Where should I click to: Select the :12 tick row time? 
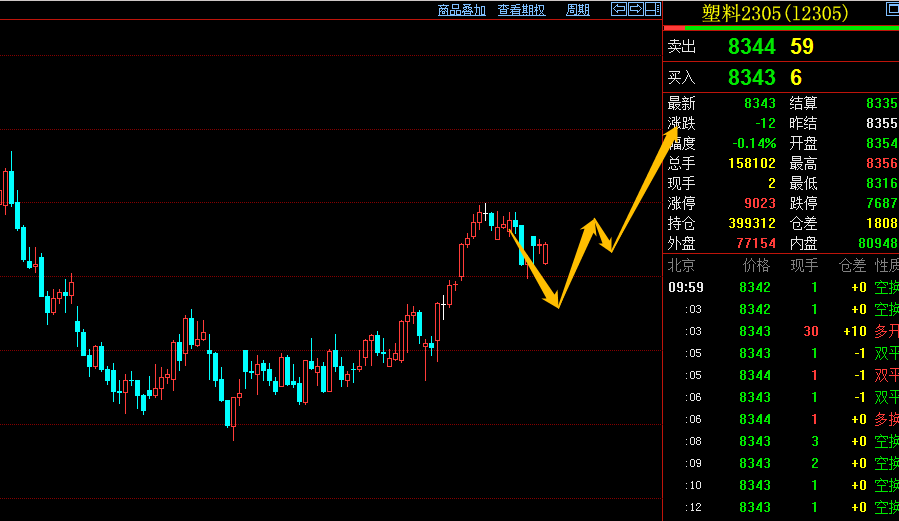tap(693, 507)
